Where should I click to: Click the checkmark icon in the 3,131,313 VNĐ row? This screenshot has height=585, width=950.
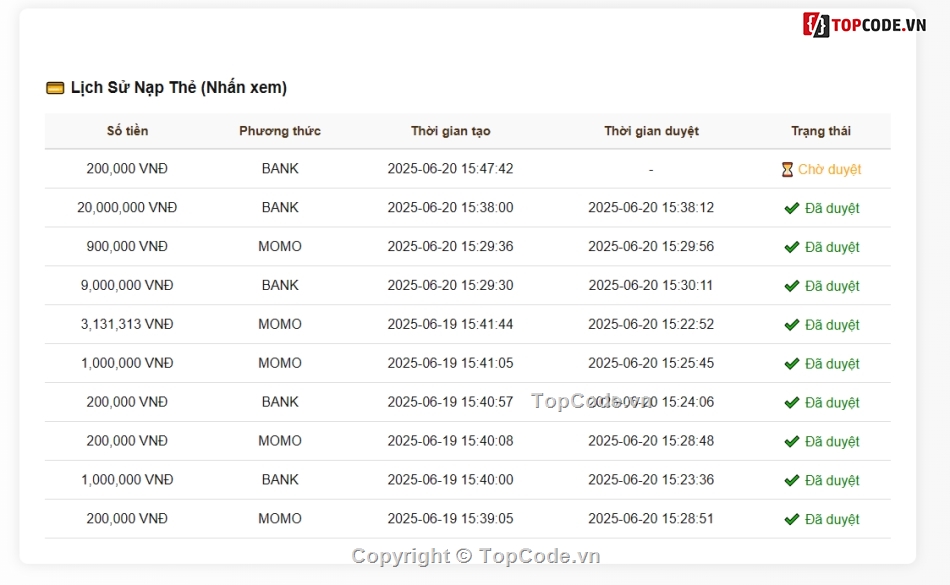click(791, 325)
